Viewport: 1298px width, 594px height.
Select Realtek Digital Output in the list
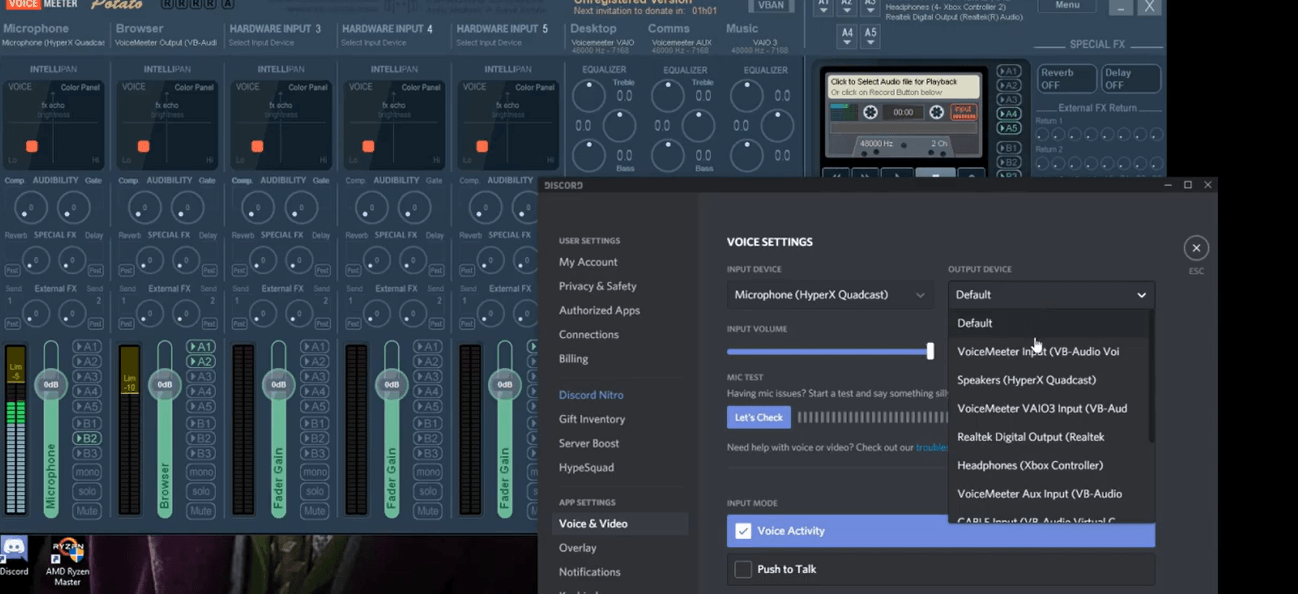pyautogui.click(x=1048, y=437)
